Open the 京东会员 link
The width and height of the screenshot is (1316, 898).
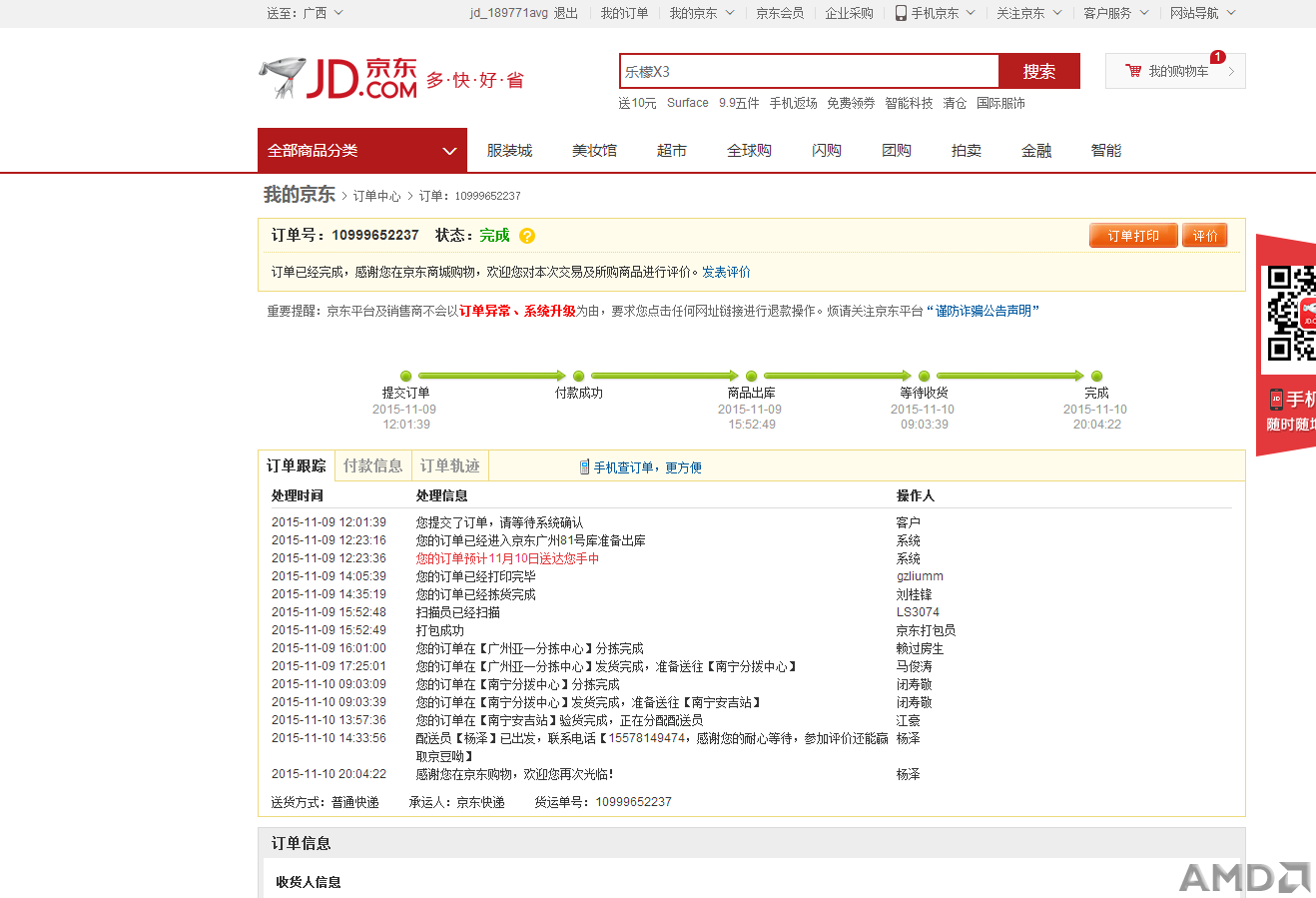(x=780, y=13)
